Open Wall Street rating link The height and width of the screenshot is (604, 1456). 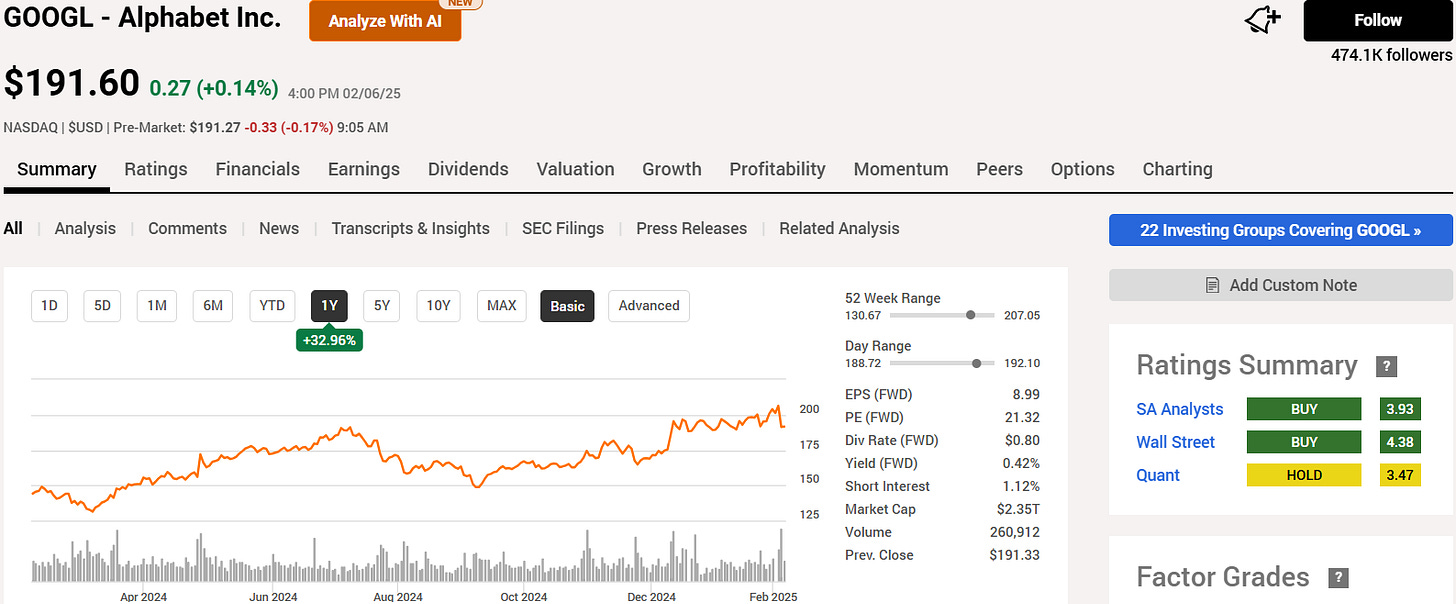[1176, 442]
